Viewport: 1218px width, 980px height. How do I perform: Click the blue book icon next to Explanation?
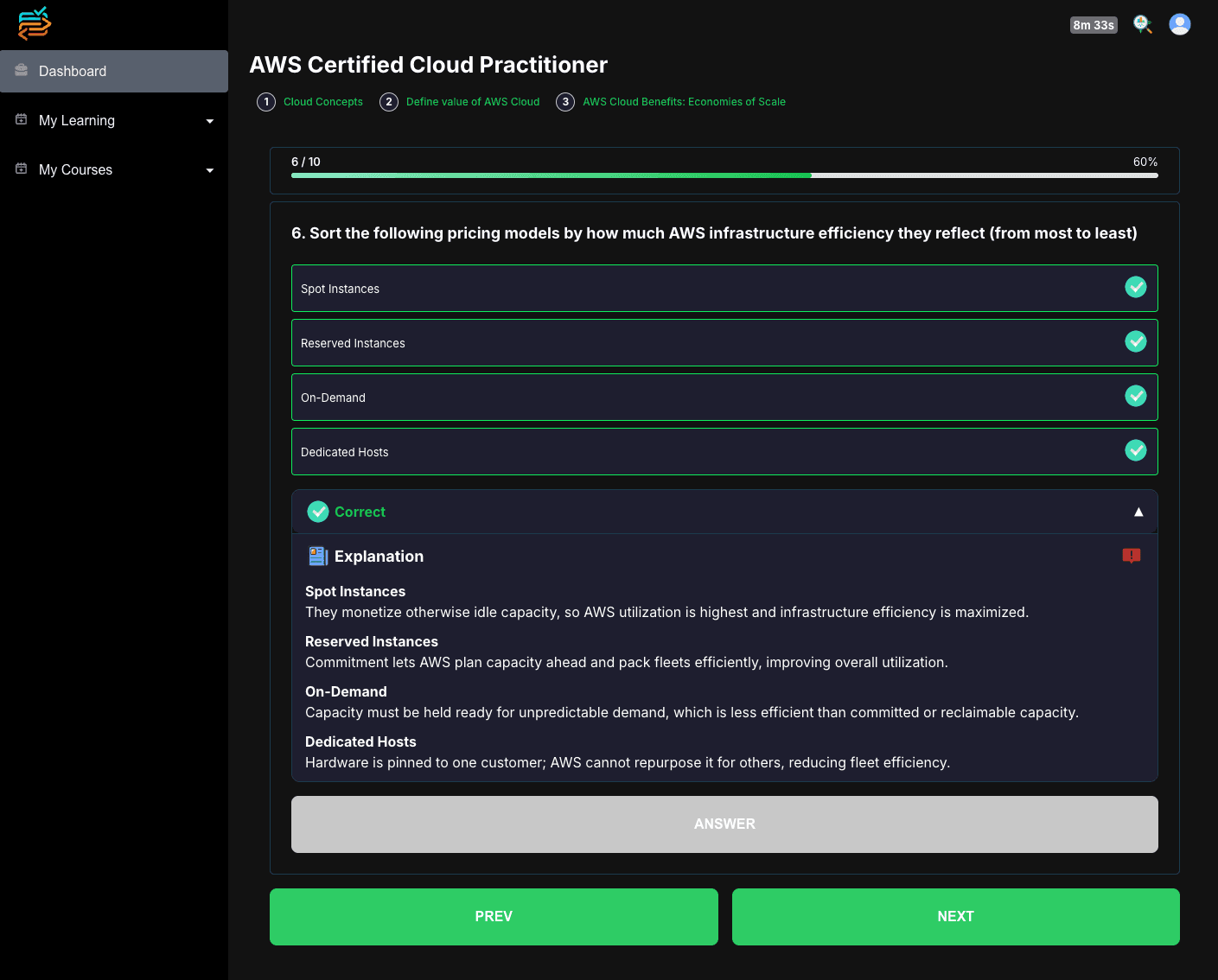(x=317, y=556)
